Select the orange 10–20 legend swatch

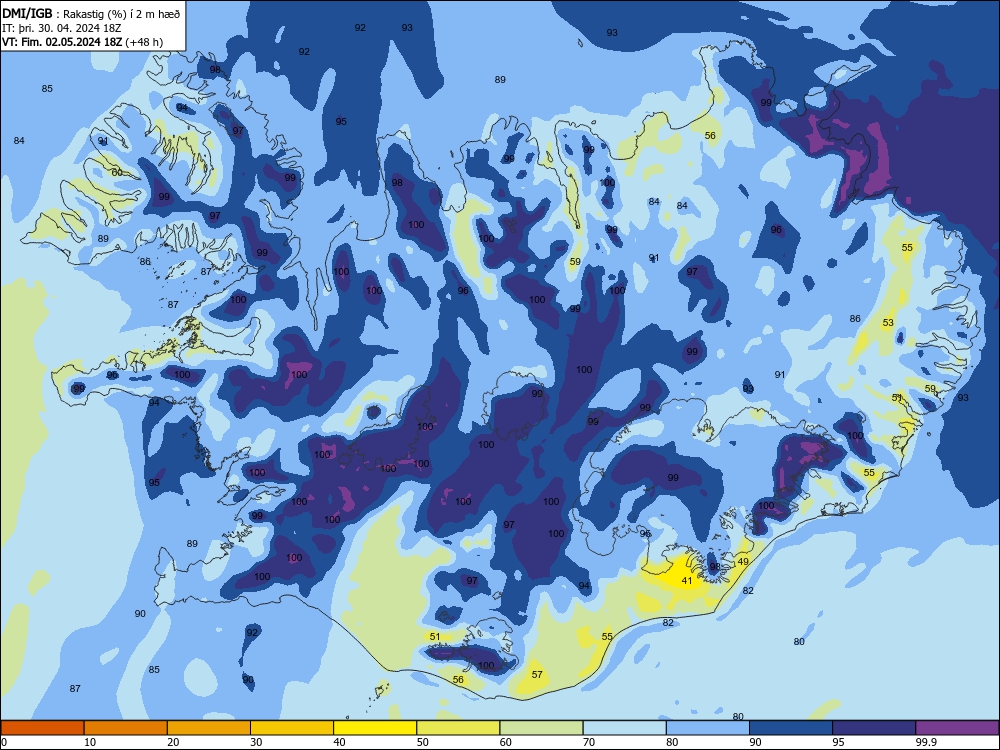pyautogui.click(x=126, y=728)
